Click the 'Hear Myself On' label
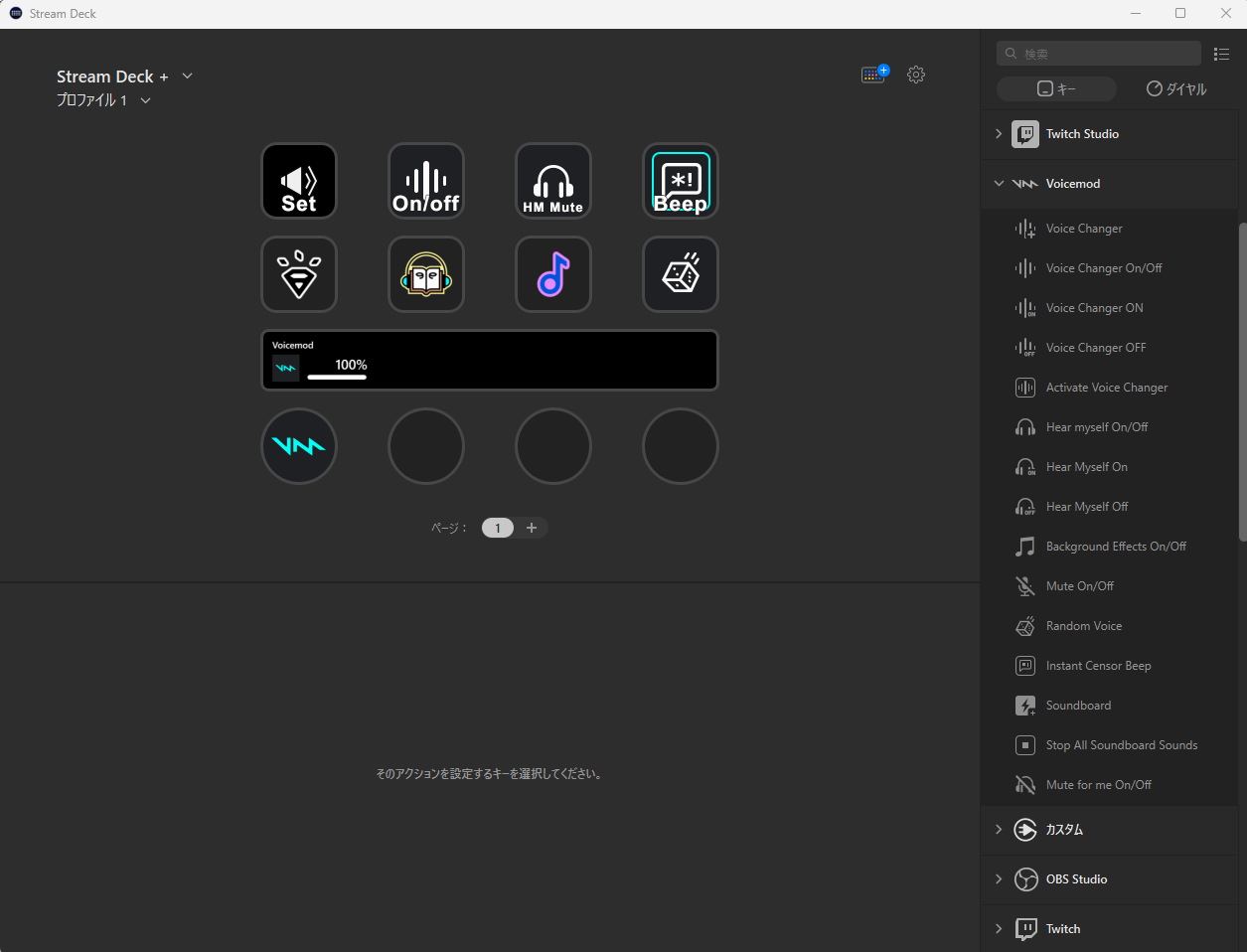 point(1087,467)
